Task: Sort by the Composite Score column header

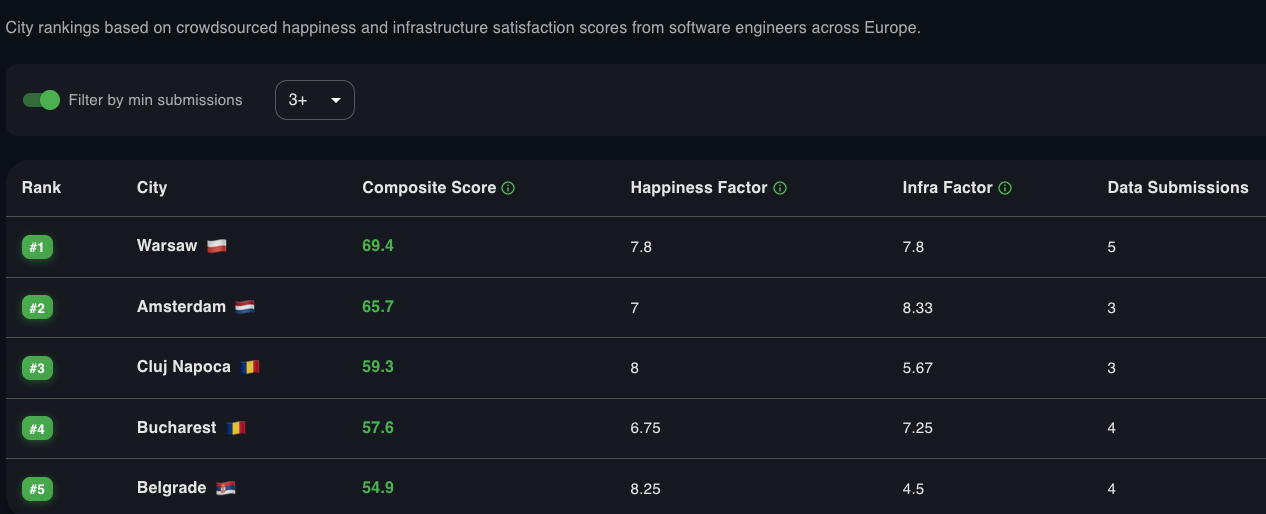Action: pyautogui.click(x=429, y=187)
